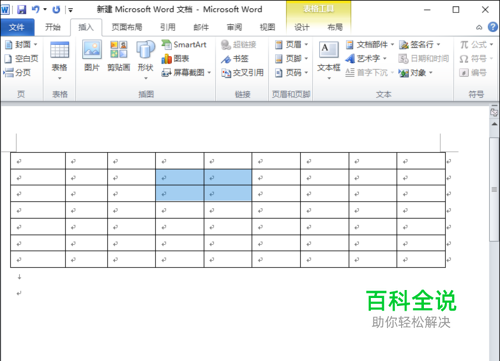Open the 文本框 text box gallery
The image size is (500, 361).
point(329,60)
